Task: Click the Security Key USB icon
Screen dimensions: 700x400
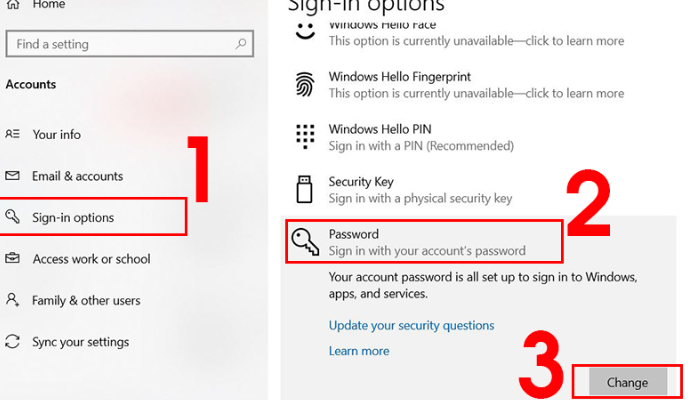Action: point(305,189)
